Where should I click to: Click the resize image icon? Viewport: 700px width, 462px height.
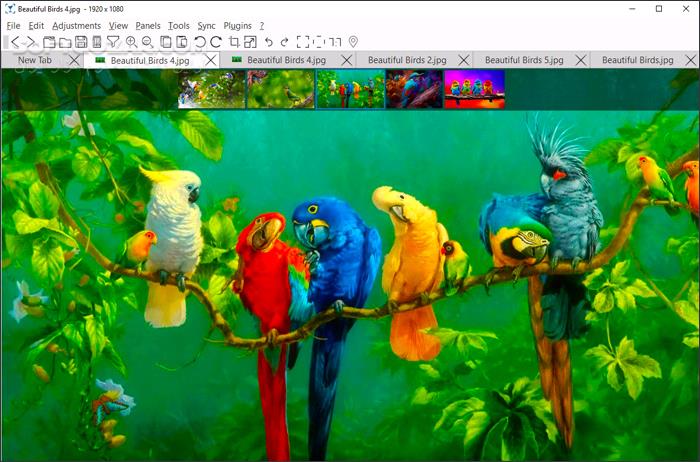coord(250,42)
